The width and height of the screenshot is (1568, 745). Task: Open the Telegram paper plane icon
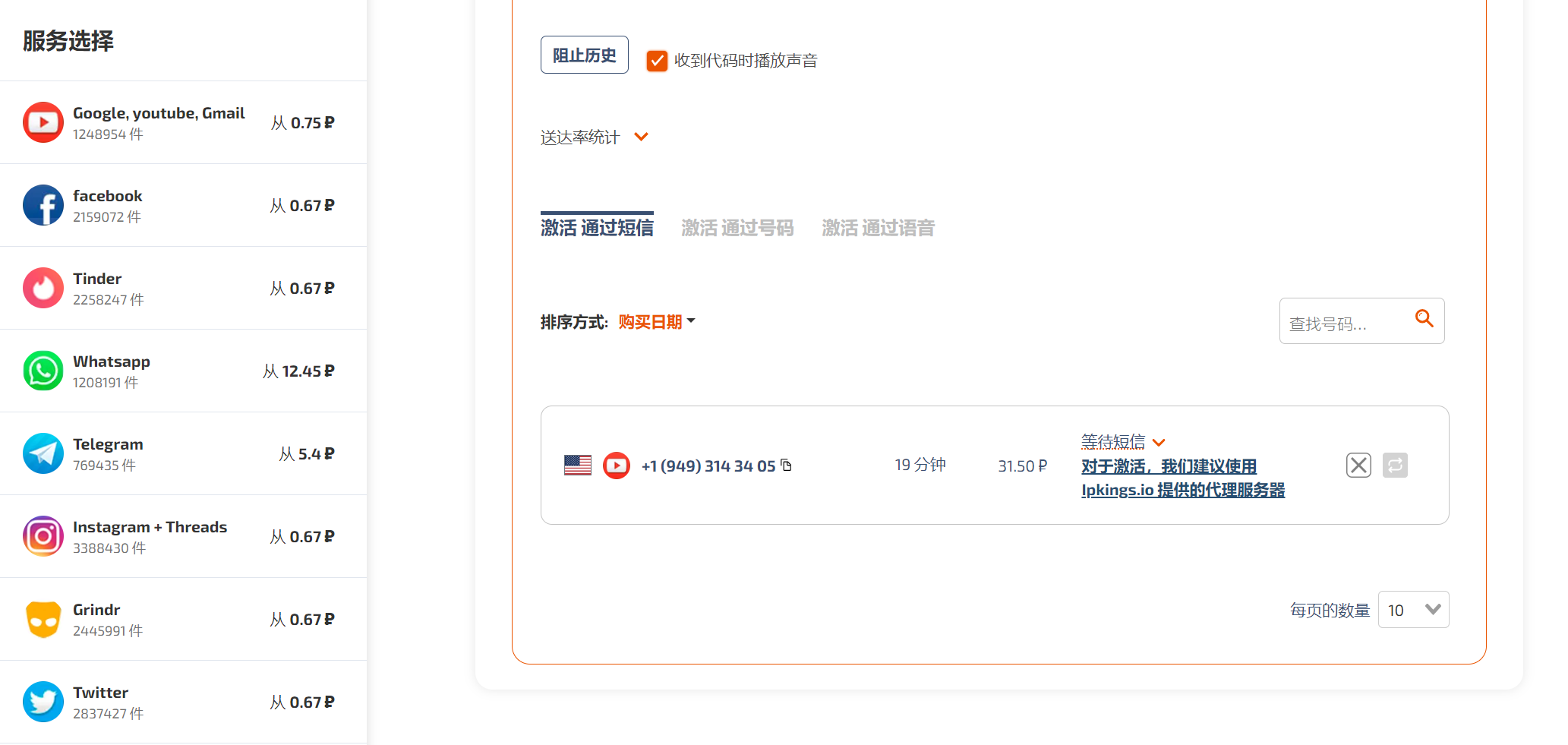(43, 453)
